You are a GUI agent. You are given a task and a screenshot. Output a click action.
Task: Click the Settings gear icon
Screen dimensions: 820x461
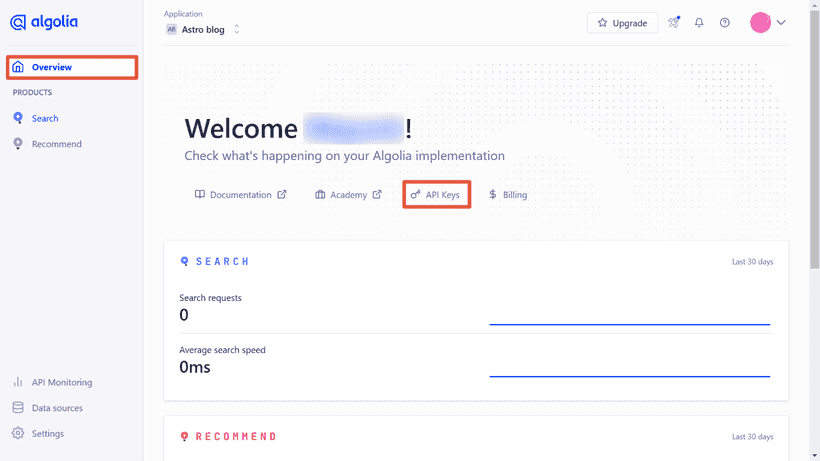tap(18, 433)
